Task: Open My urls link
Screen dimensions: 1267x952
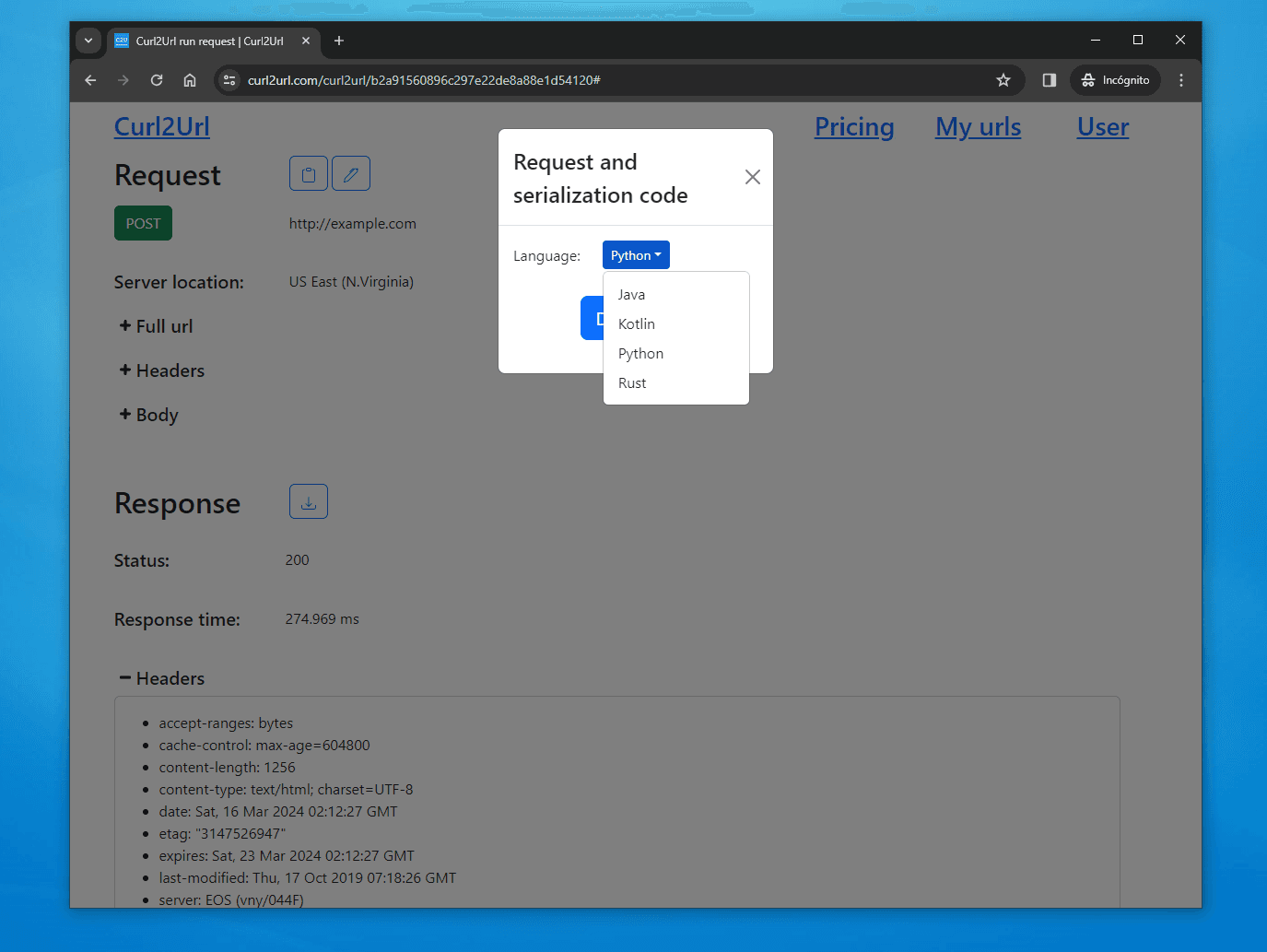Action: pos(979,126)
